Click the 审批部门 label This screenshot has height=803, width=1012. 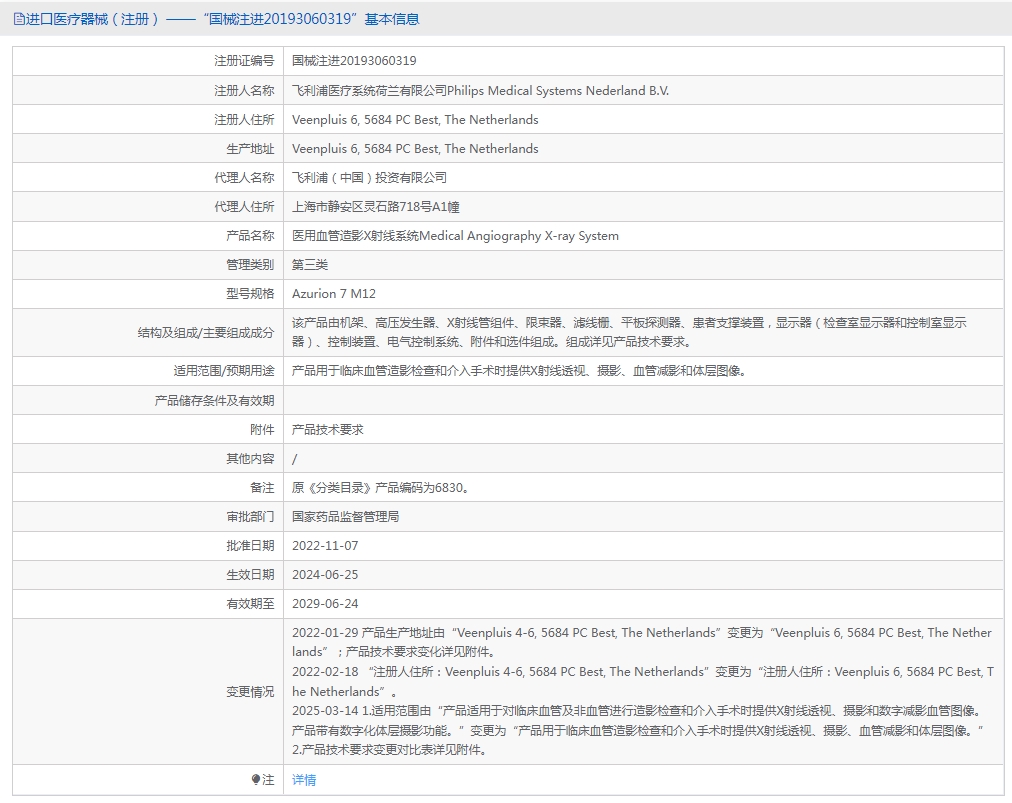[x=250, y=516]
